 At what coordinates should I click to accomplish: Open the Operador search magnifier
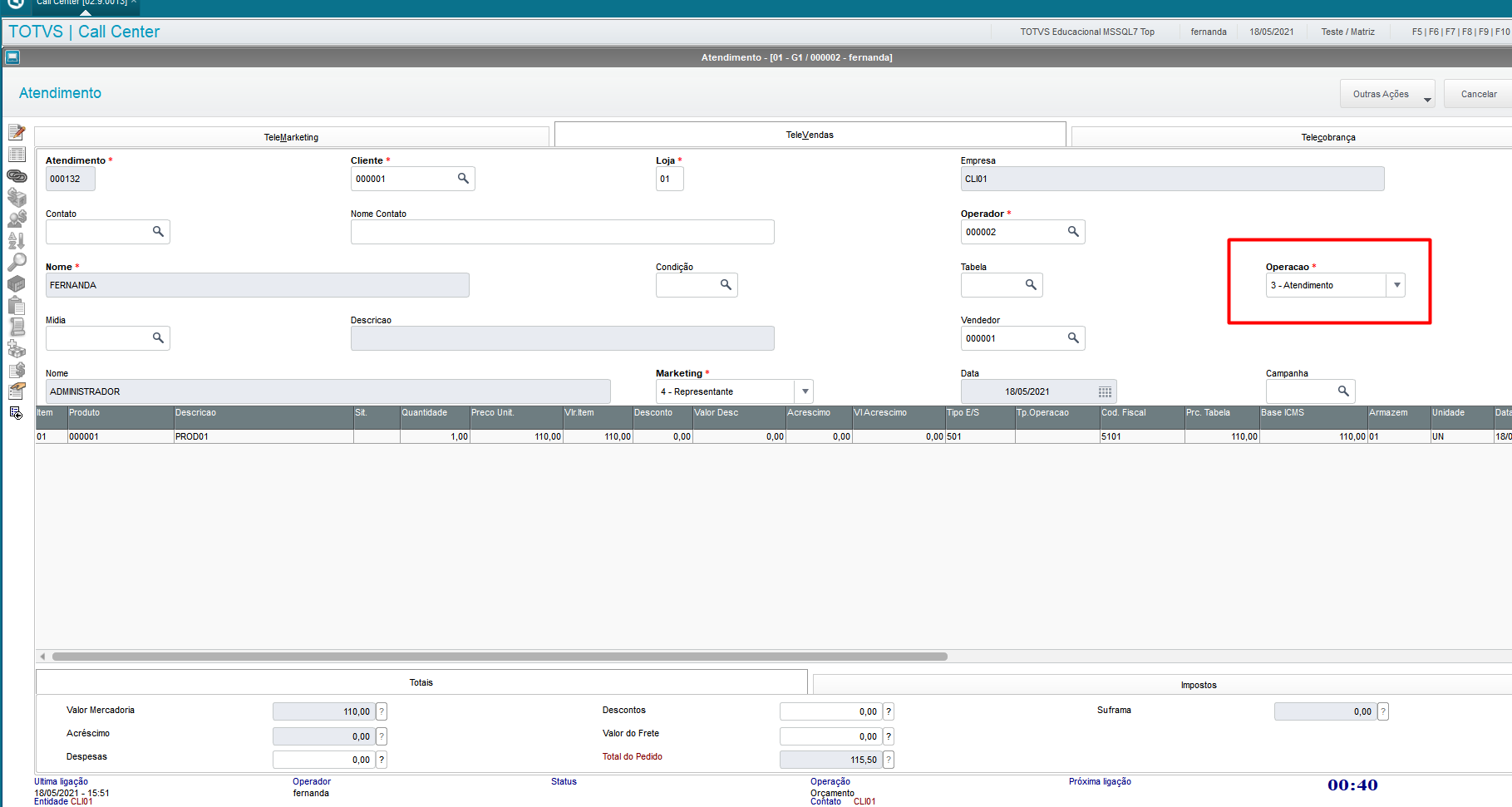coord(1073,232)
